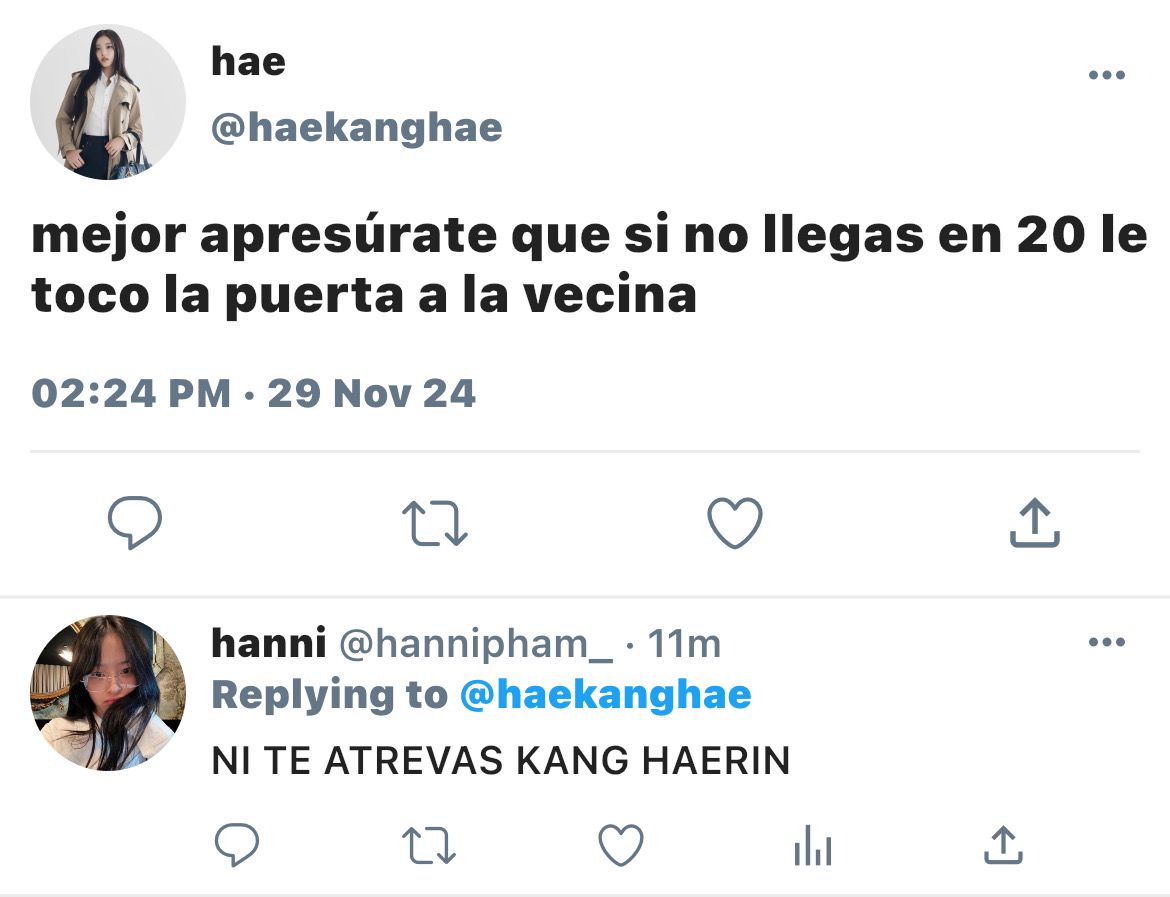This screenshot has width=1170, height=897.
Task: Visit the @hannipham_ handle
Action: [475, 644]
